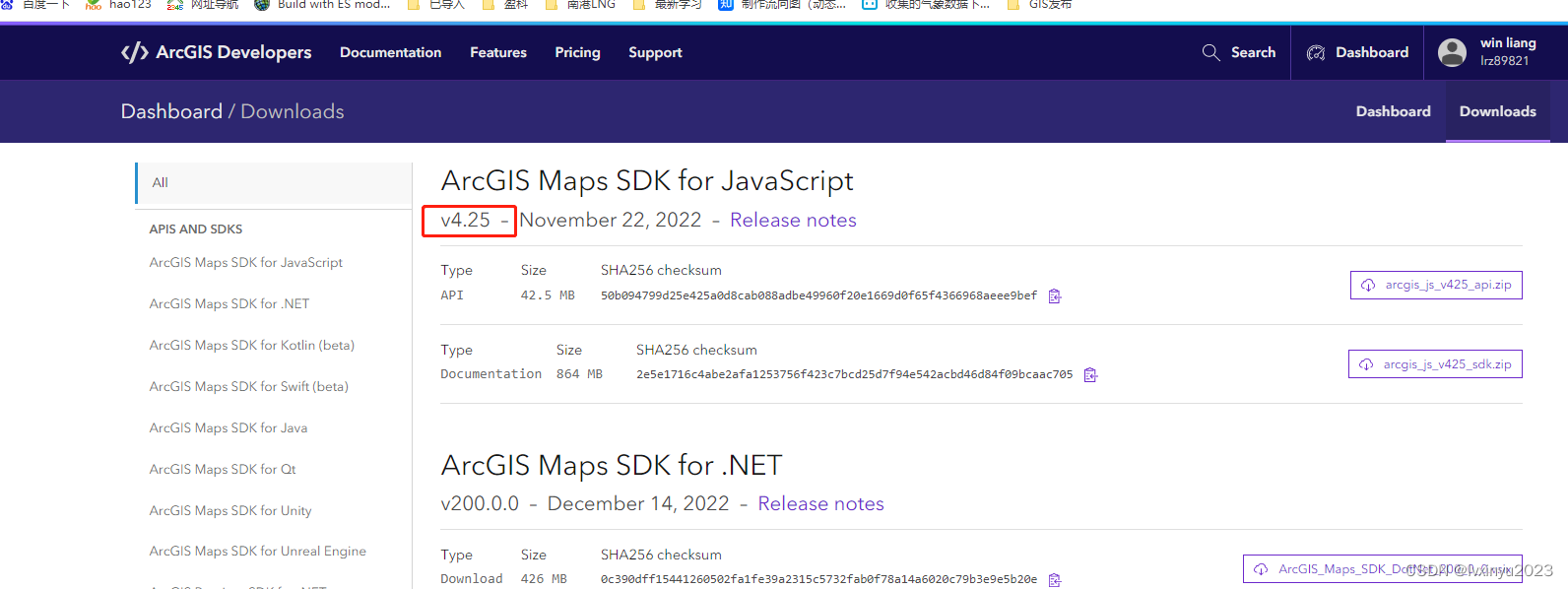The image size is (1568, 589).
Task: Click the ArcGIS Developers logo icon
Action: click(x=135, y=52)
